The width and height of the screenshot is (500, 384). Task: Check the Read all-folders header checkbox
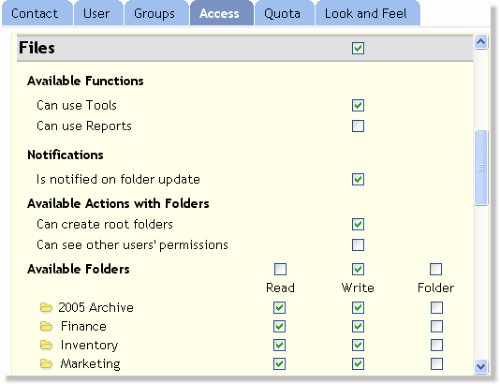click(x=280, y=269)
